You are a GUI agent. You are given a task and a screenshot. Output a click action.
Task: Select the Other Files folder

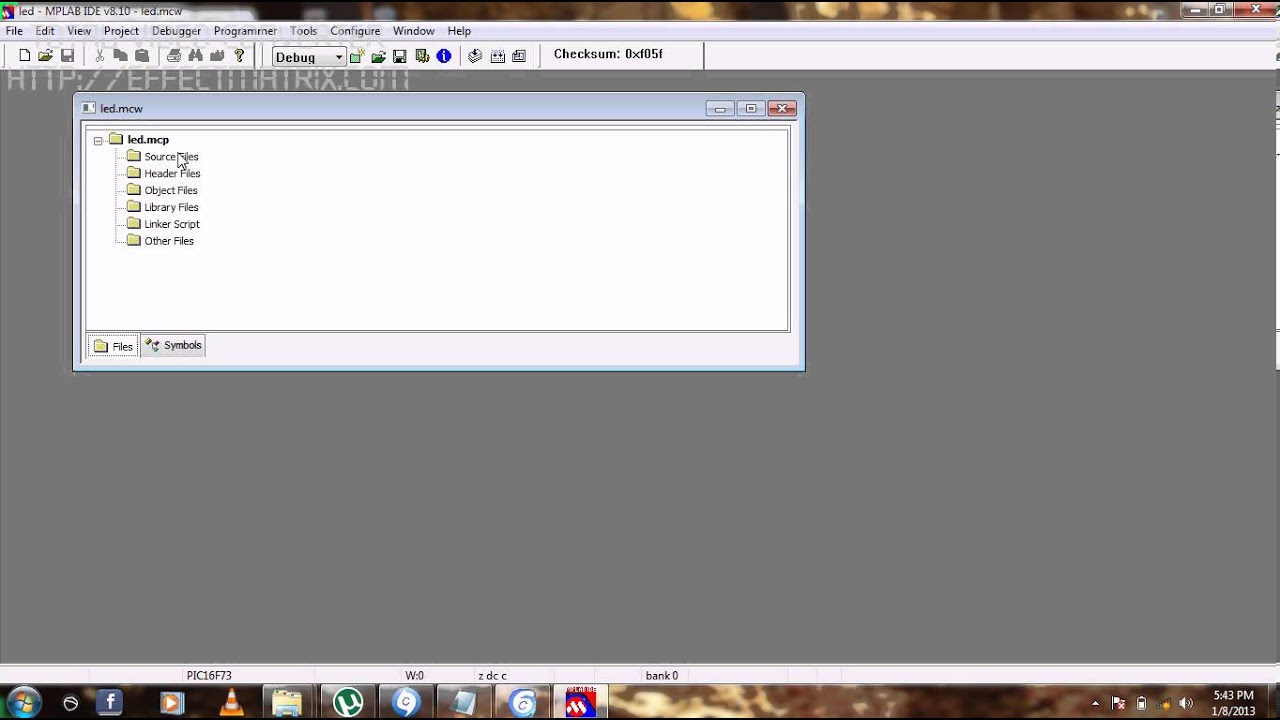click(169, 242)
